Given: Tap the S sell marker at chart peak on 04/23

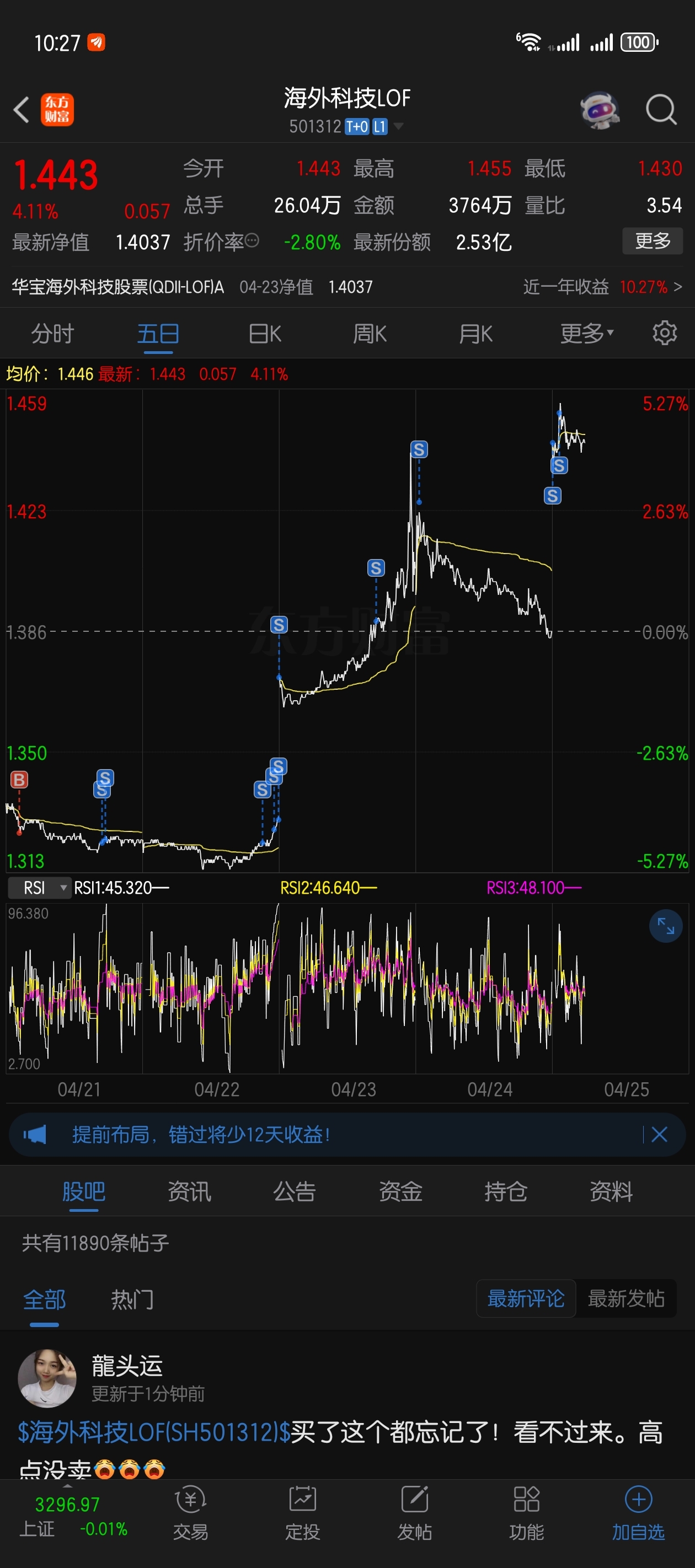Looking at the screenshot, I should 419,449.
